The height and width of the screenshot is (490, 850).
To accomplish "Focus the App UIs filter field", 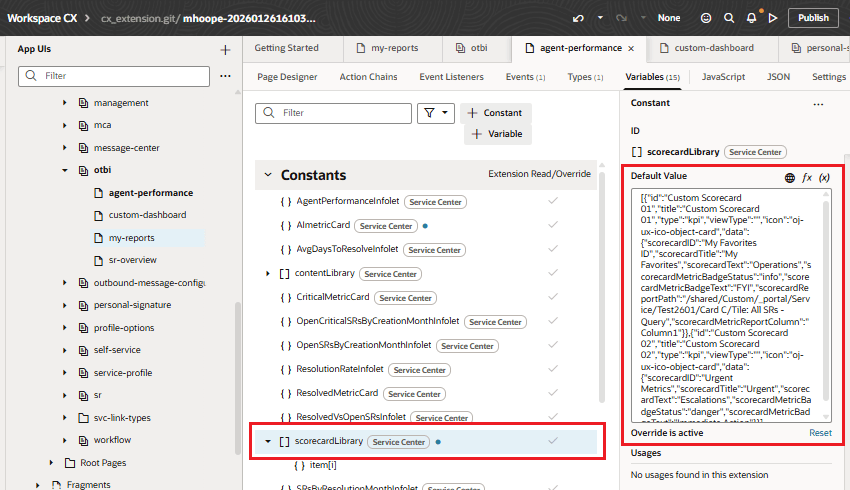I will (114, 76).
